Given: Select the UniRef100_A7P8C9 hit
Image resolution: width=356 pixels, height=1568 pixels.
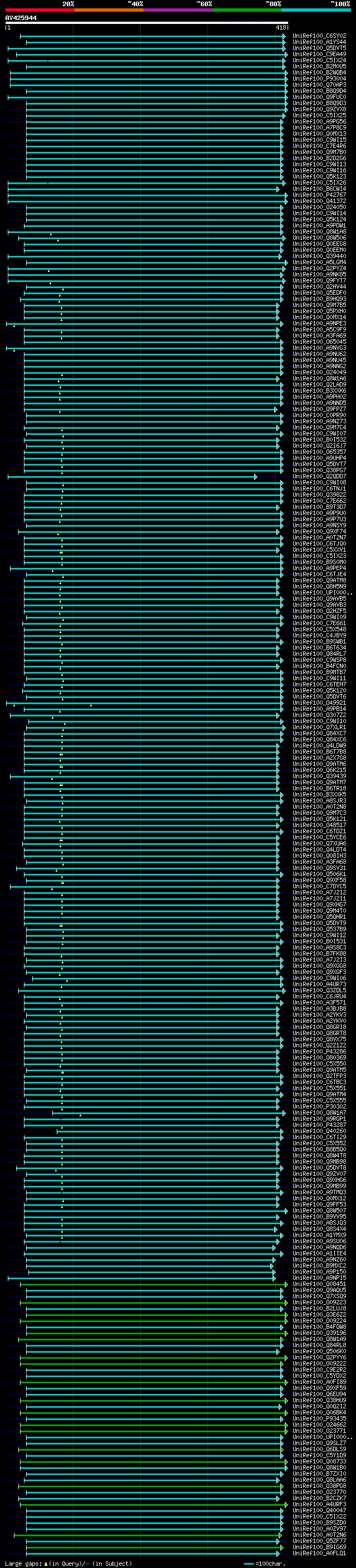Looking at the screenshot, I should click(x=319, y=127).
